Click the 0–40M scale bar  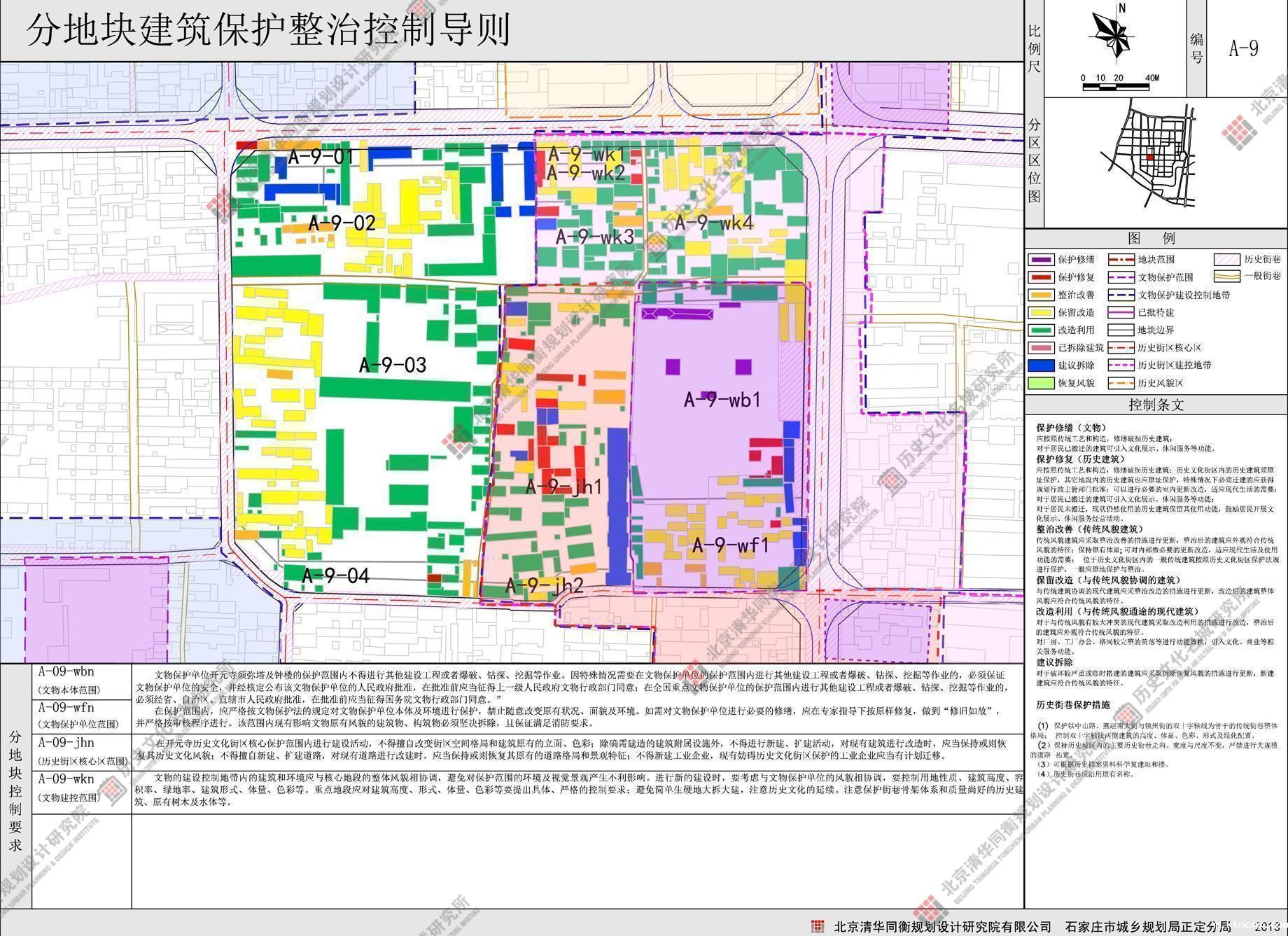pyautogui.click(x=1116, y=87)
